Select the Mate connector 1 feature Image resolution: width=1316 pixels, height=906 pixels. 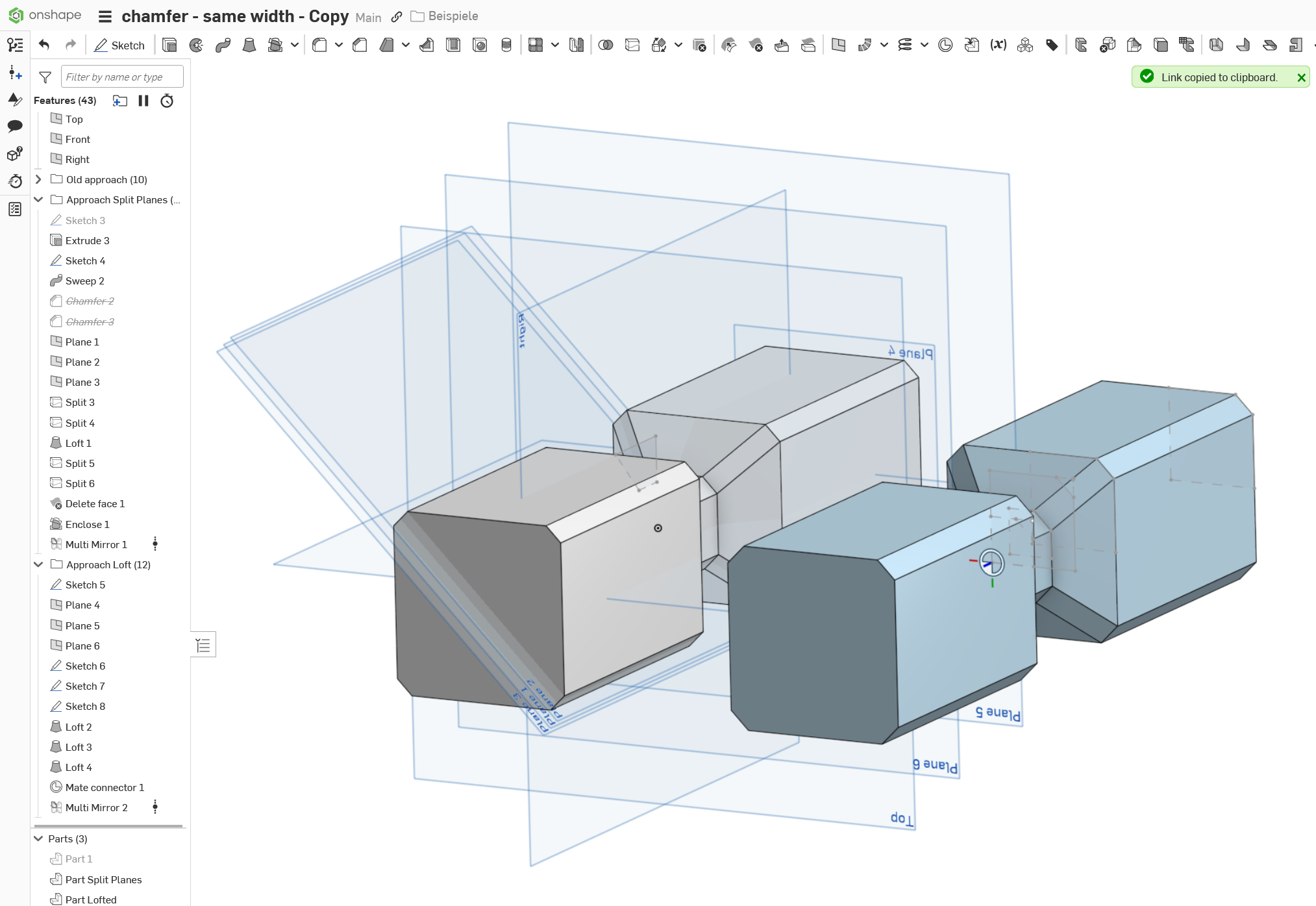click(x=105, y=787)
